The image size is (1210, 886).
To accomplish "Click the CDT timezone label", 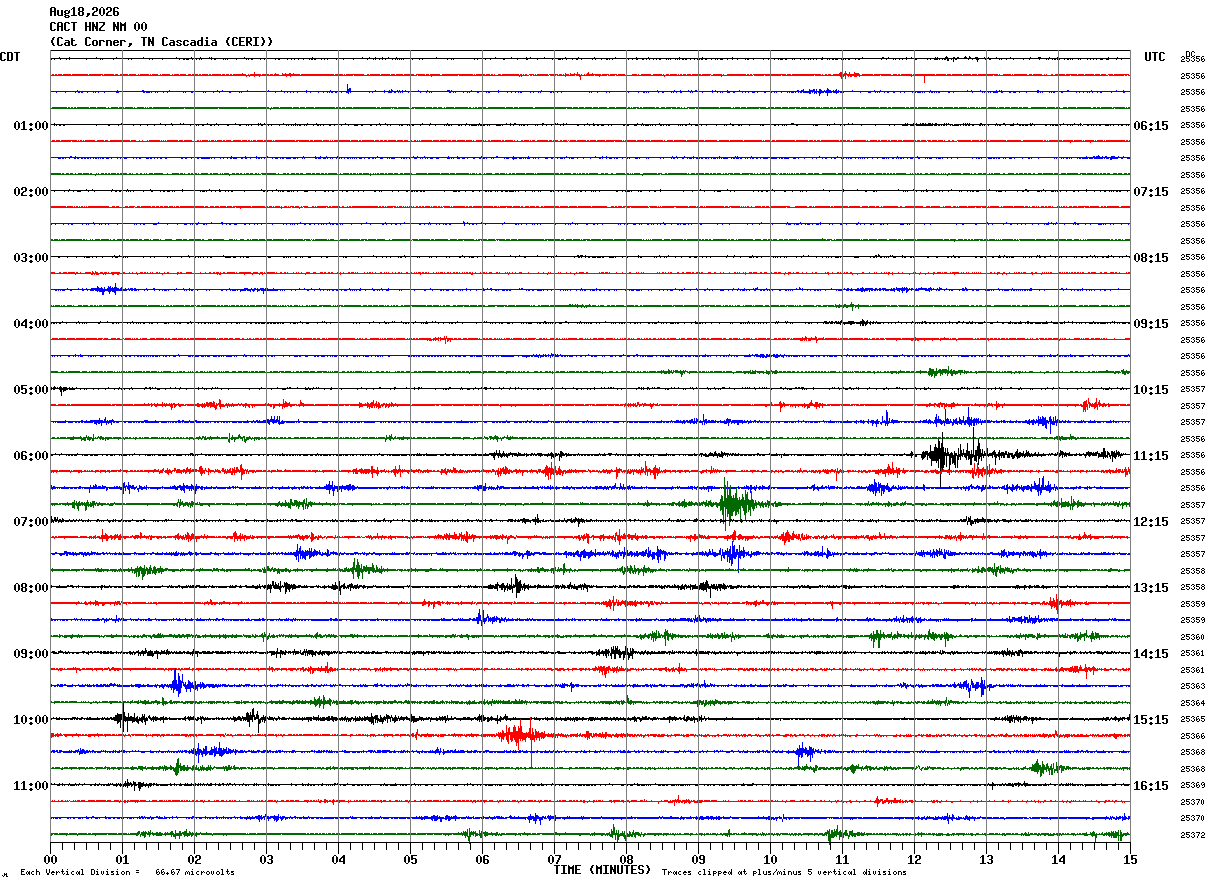I will [10, 57].
